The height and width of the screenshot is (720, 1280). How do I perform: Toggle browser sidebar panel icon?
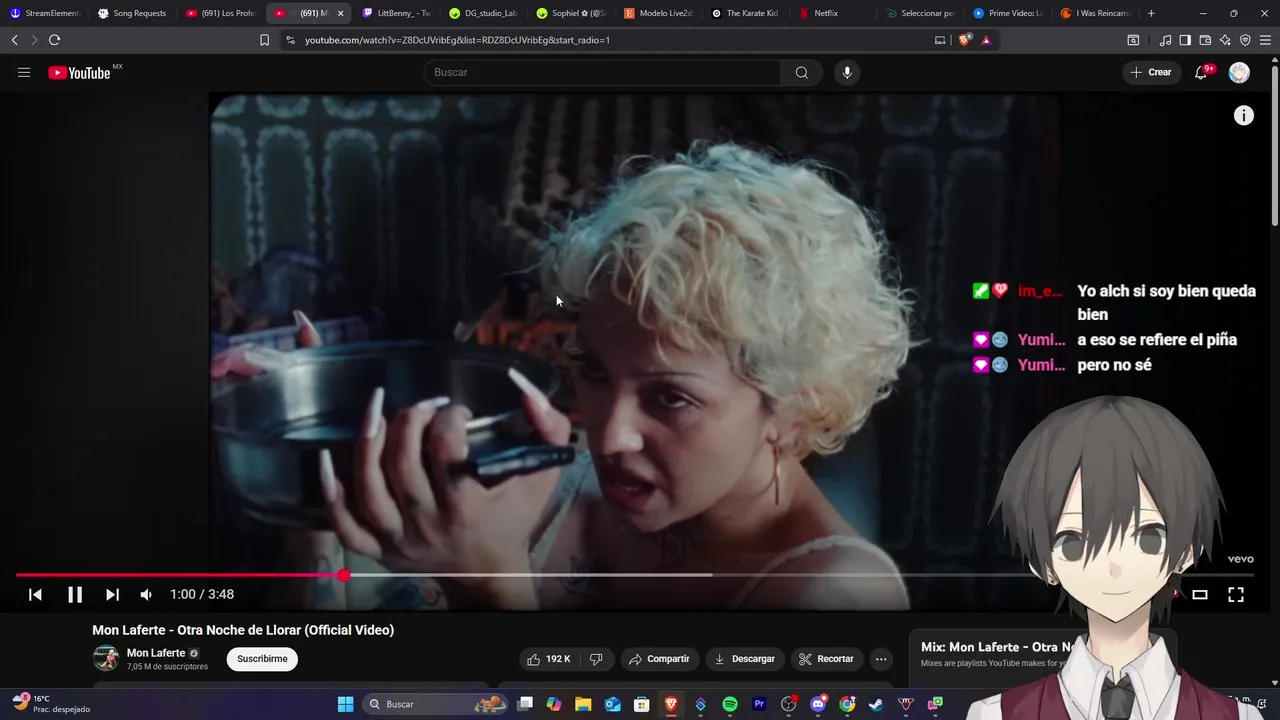click(1185, 40)
